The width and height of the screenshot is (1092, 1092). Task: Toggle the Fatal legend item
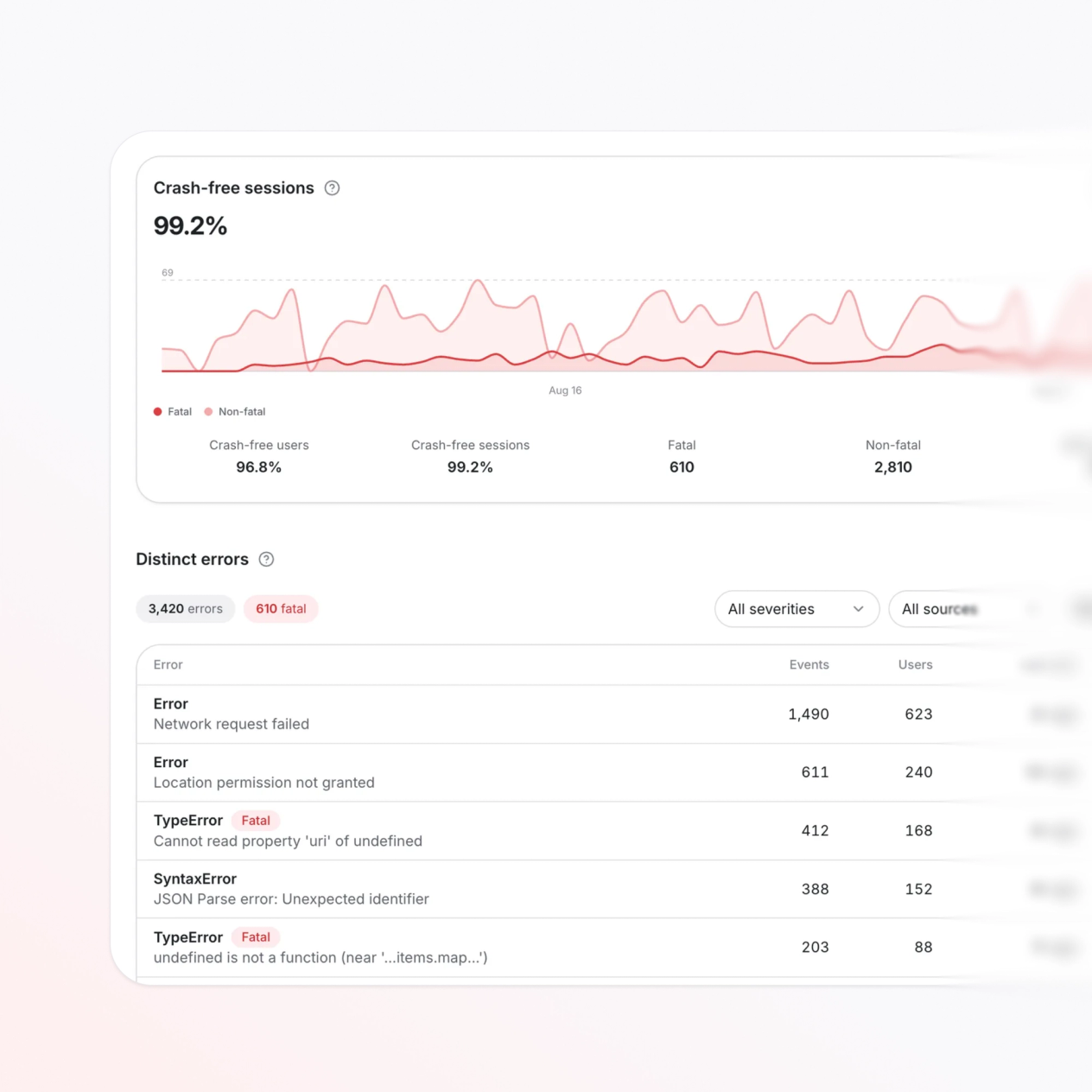173,412
